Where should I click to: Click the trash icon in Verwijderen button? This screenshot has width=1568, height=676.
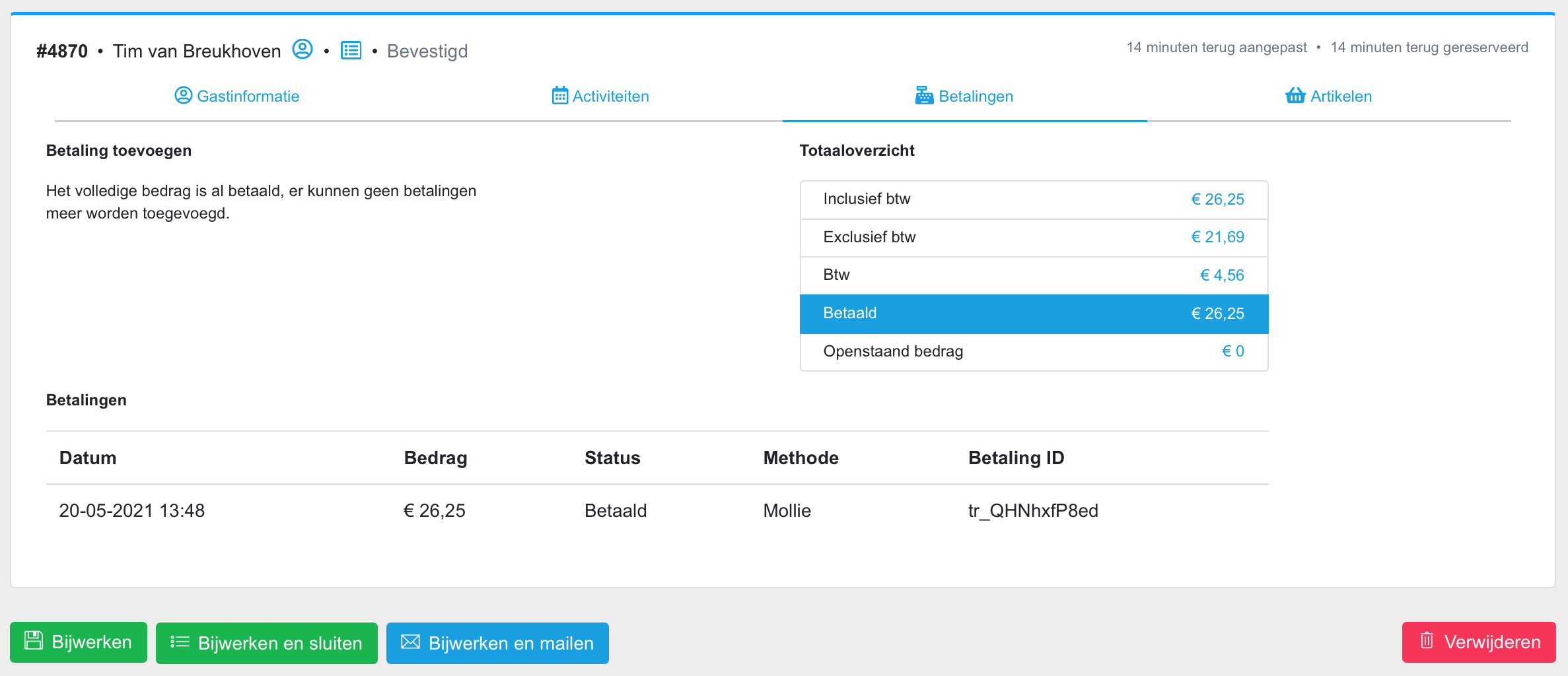click(1427, 641)
